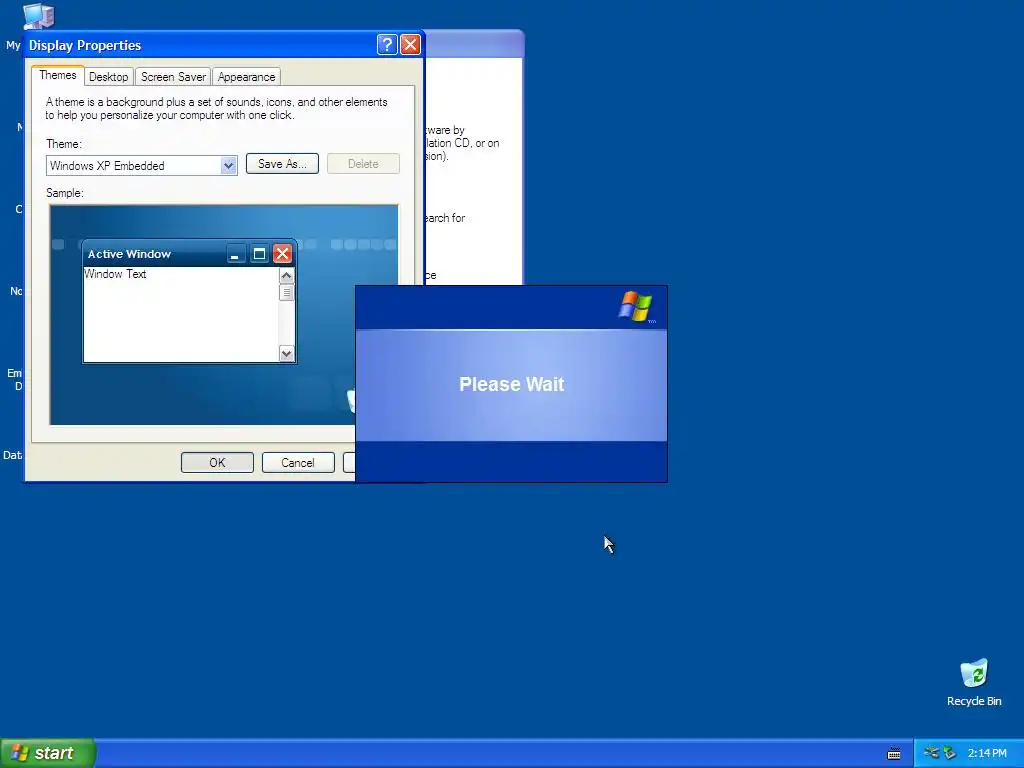The image size is (1024, 768).
Task: Close the Display Properties dialog
Action: (410, 44)
